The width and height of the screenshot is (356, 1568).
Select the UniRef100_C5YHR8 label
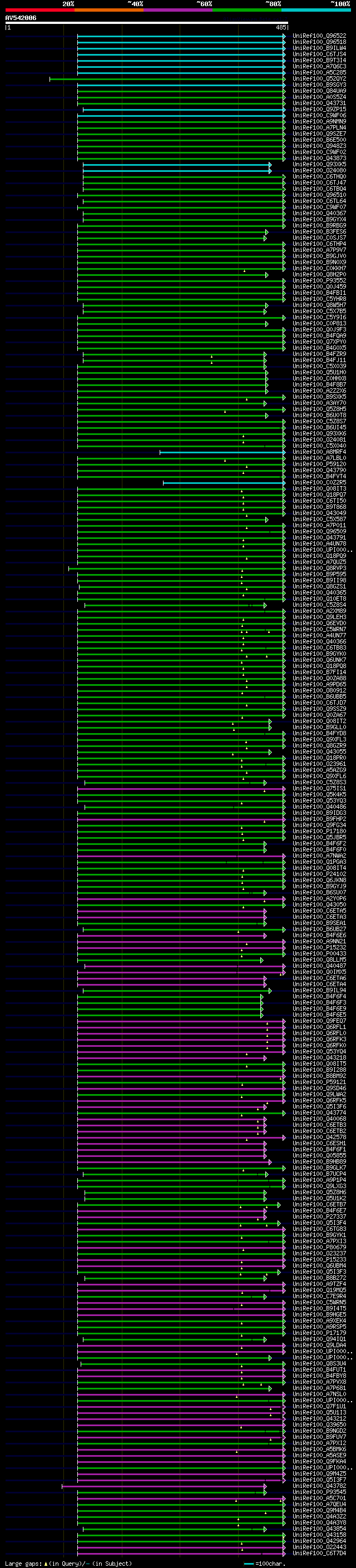point(319,299)
